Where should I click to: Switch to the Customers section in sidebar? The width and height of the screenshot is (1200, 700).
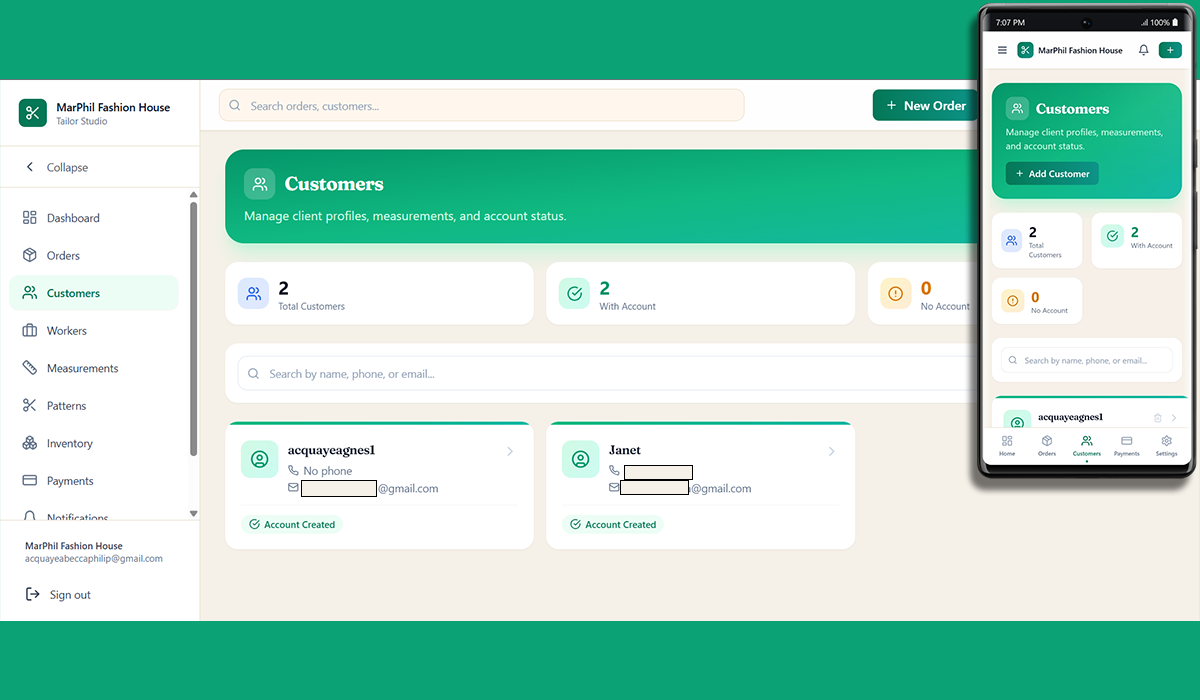pos(75,292)
